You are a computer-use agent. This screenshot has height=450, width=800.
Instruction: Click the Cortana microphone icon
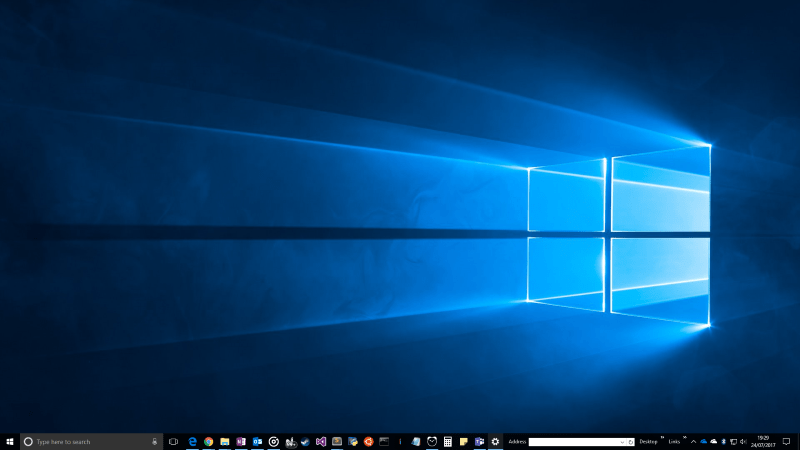pos(154,441)
